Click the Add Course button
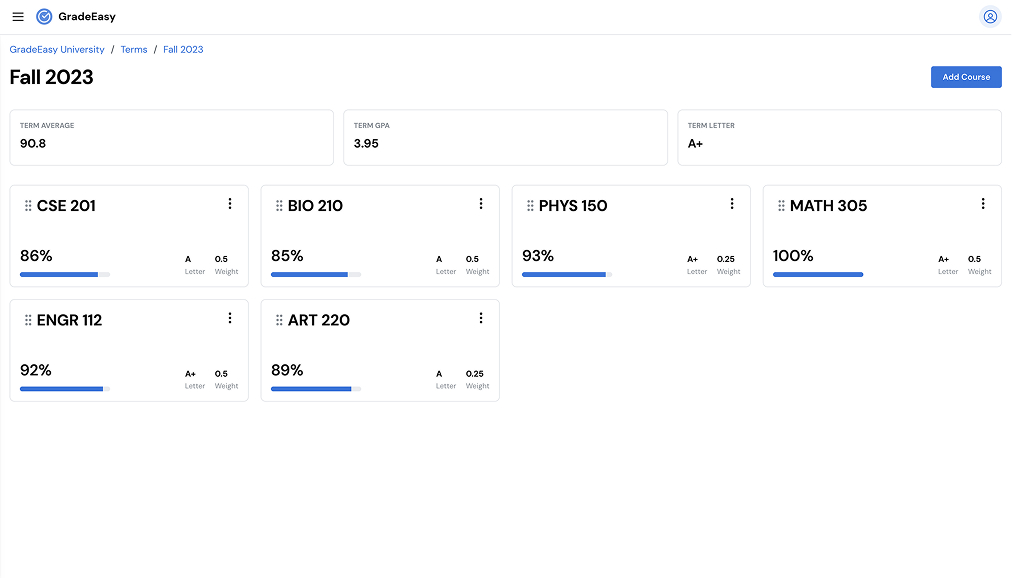 tap(965, 77)
